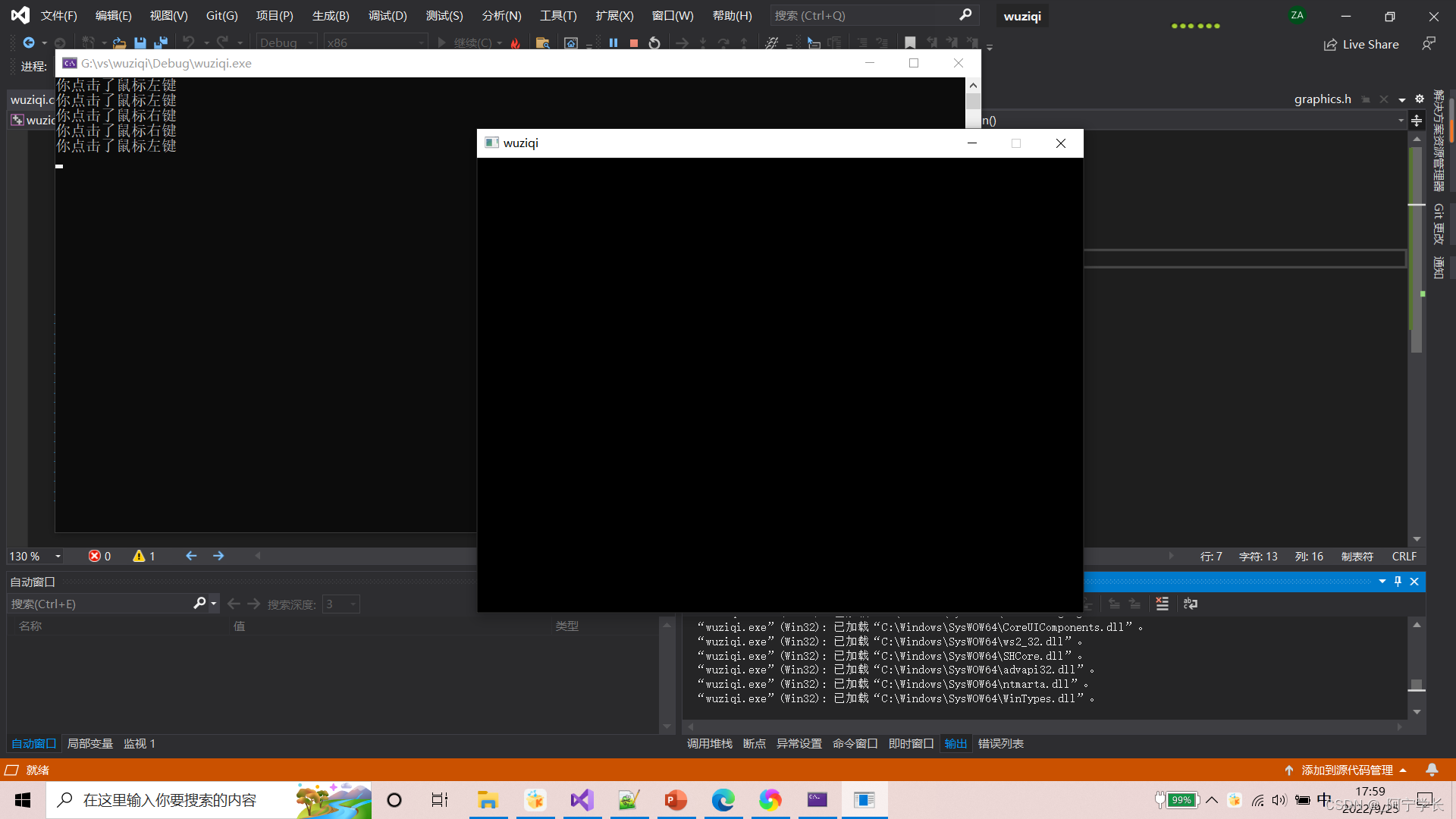
Task: Open the 调试(D) menu
Action: [388, 15]
